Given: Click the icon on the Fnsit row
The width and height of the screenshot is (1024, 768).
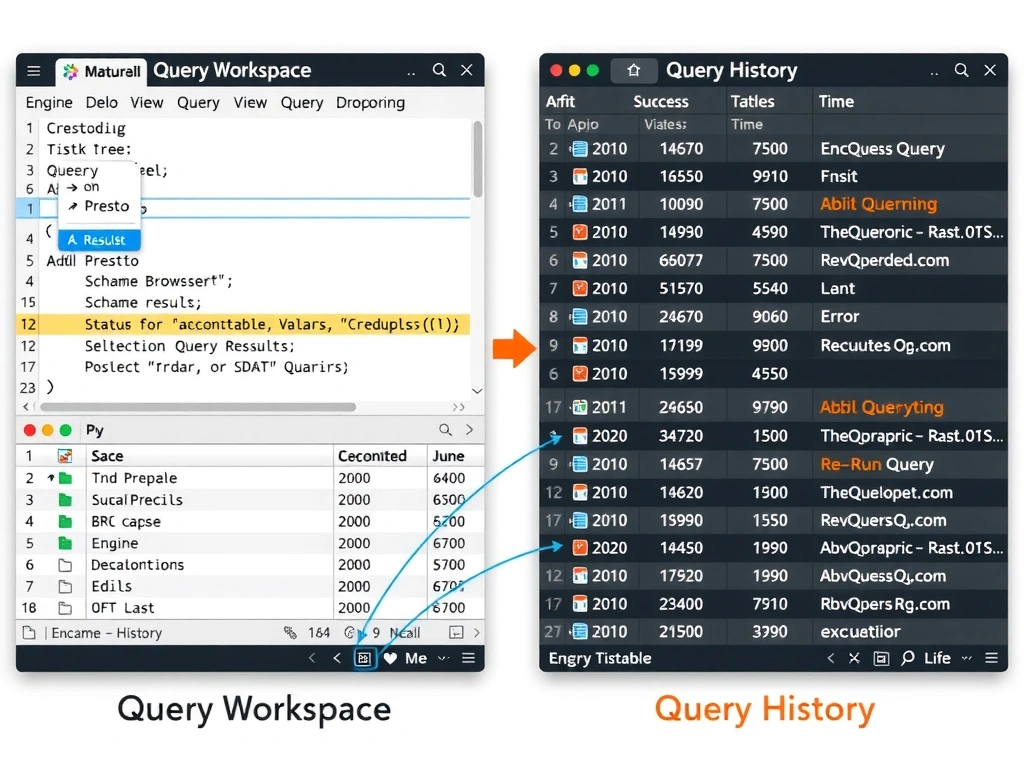Looking at the screenshot, I should pyautogui.click(x=579, y=176).
